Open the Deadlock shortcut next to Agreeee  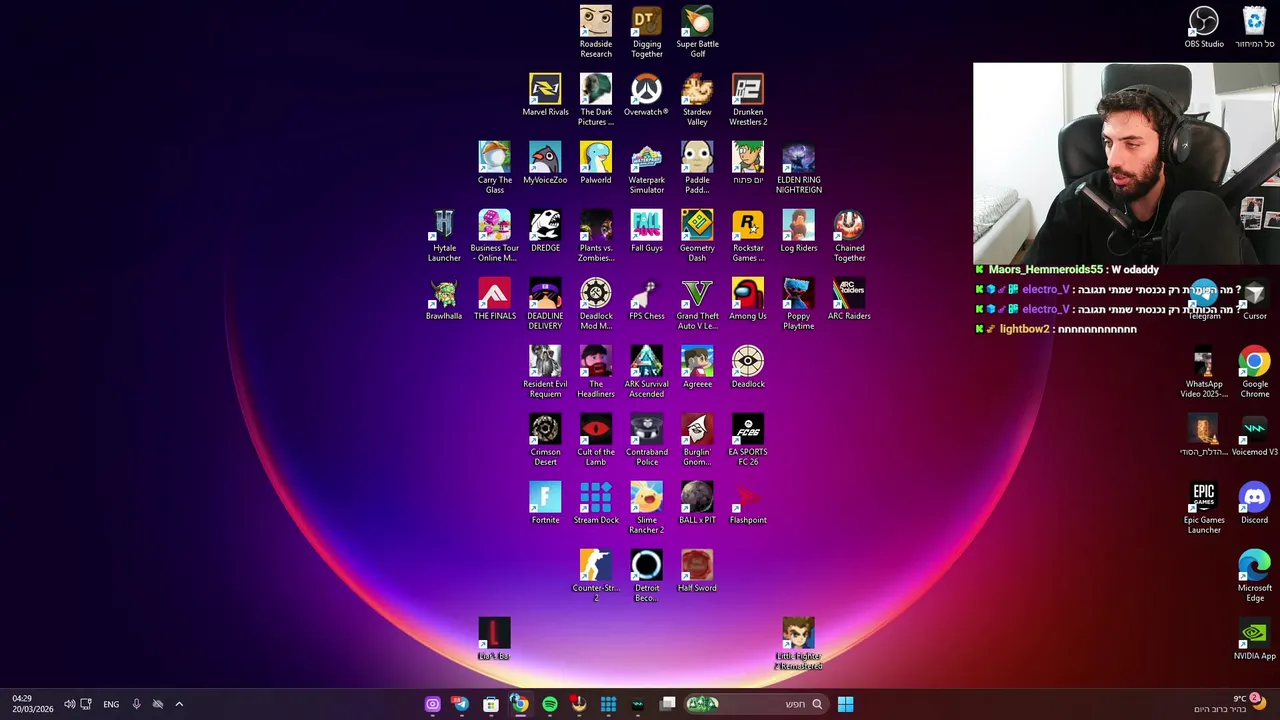pyautogui.click(x=748, y=367)
